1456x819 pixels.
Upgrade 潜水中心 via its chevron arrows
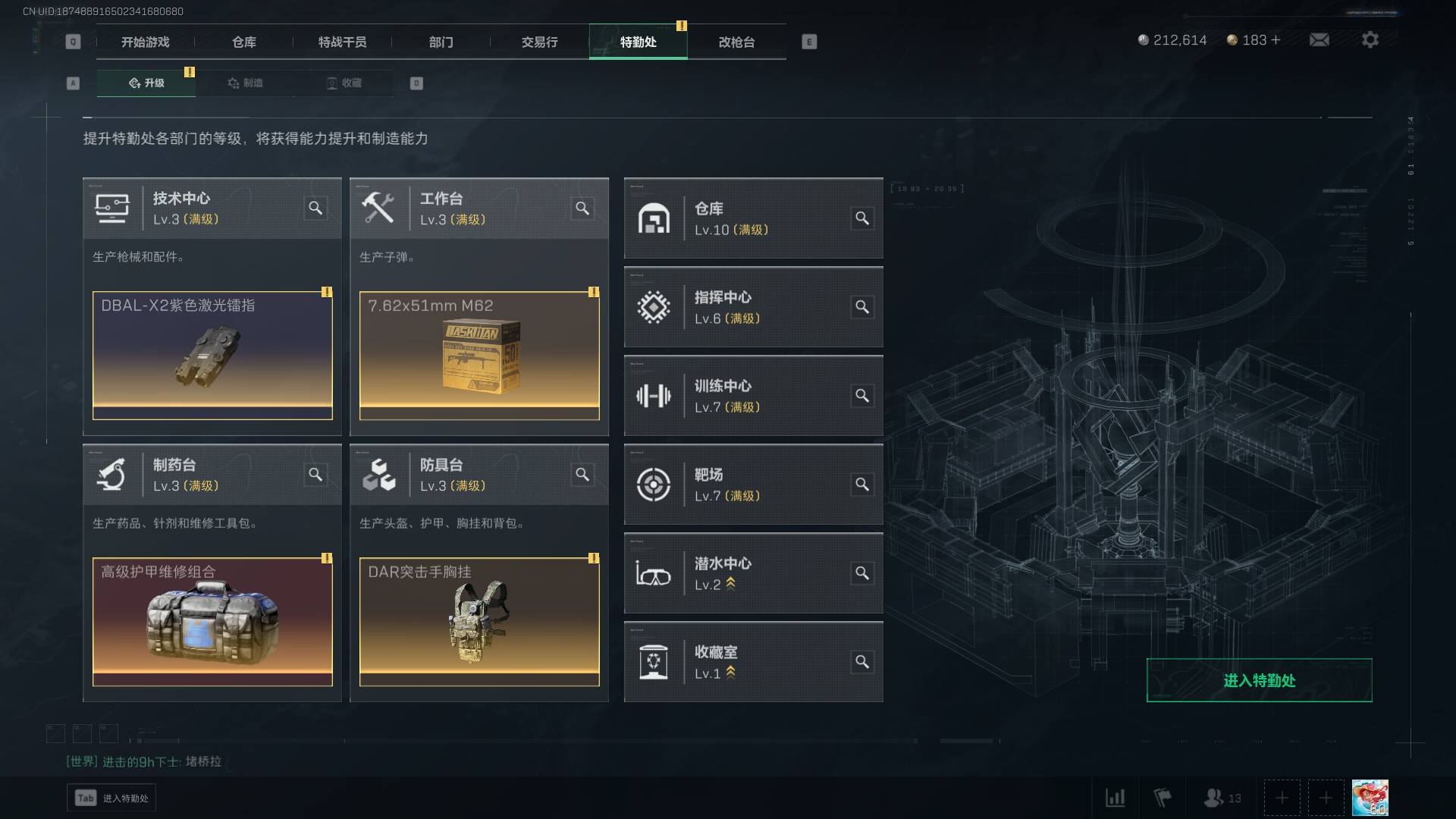[x=730, y=584]
